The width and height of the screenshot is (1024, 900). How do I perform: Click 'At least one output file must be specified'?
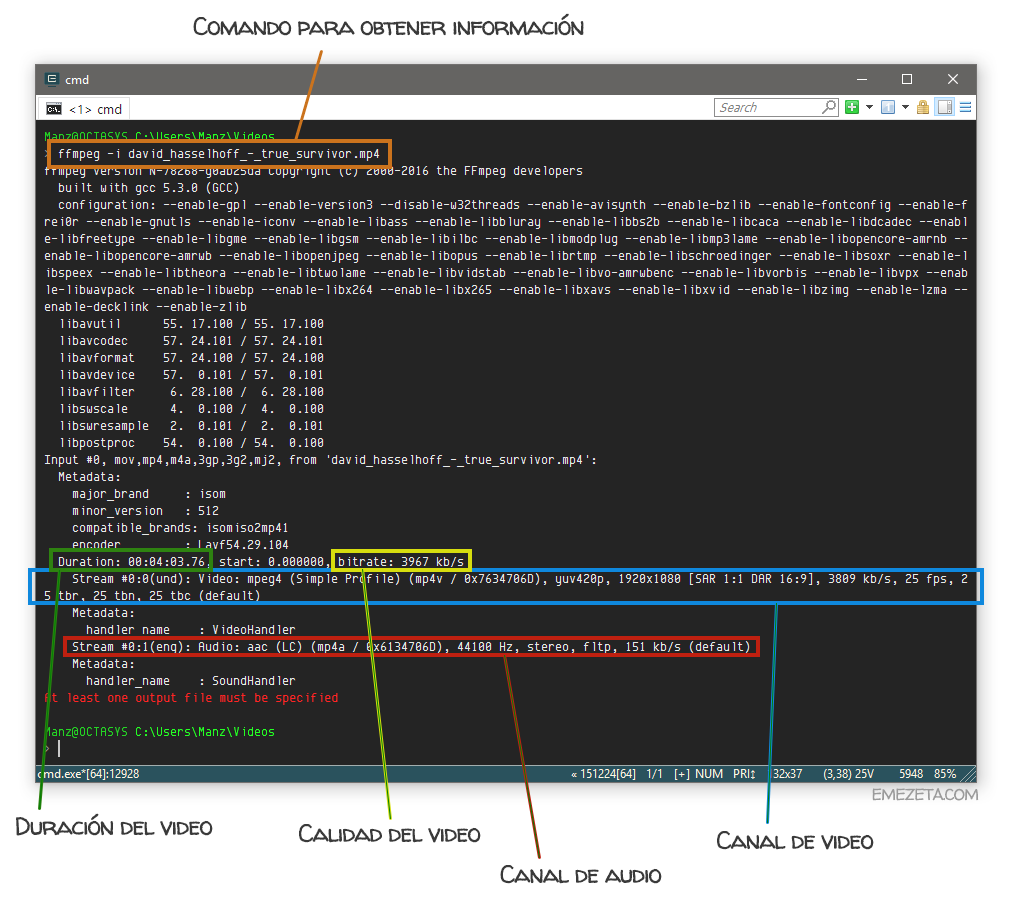pyautogui.click(x=191, y=698)
